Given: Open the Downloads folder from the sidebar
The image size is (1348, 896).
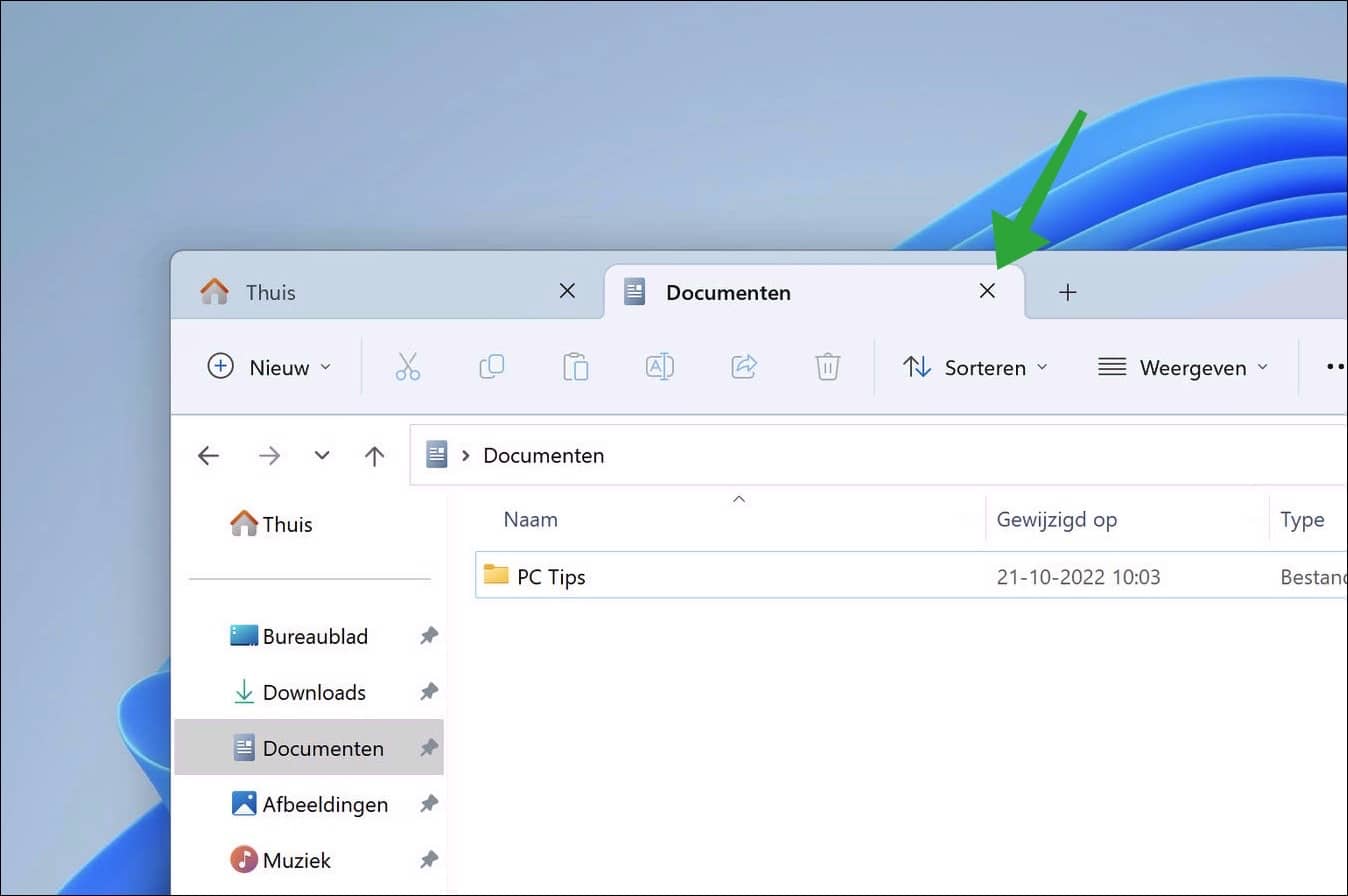Looking at the screenshot, I should pyautogui.click(x=314, y=691).
